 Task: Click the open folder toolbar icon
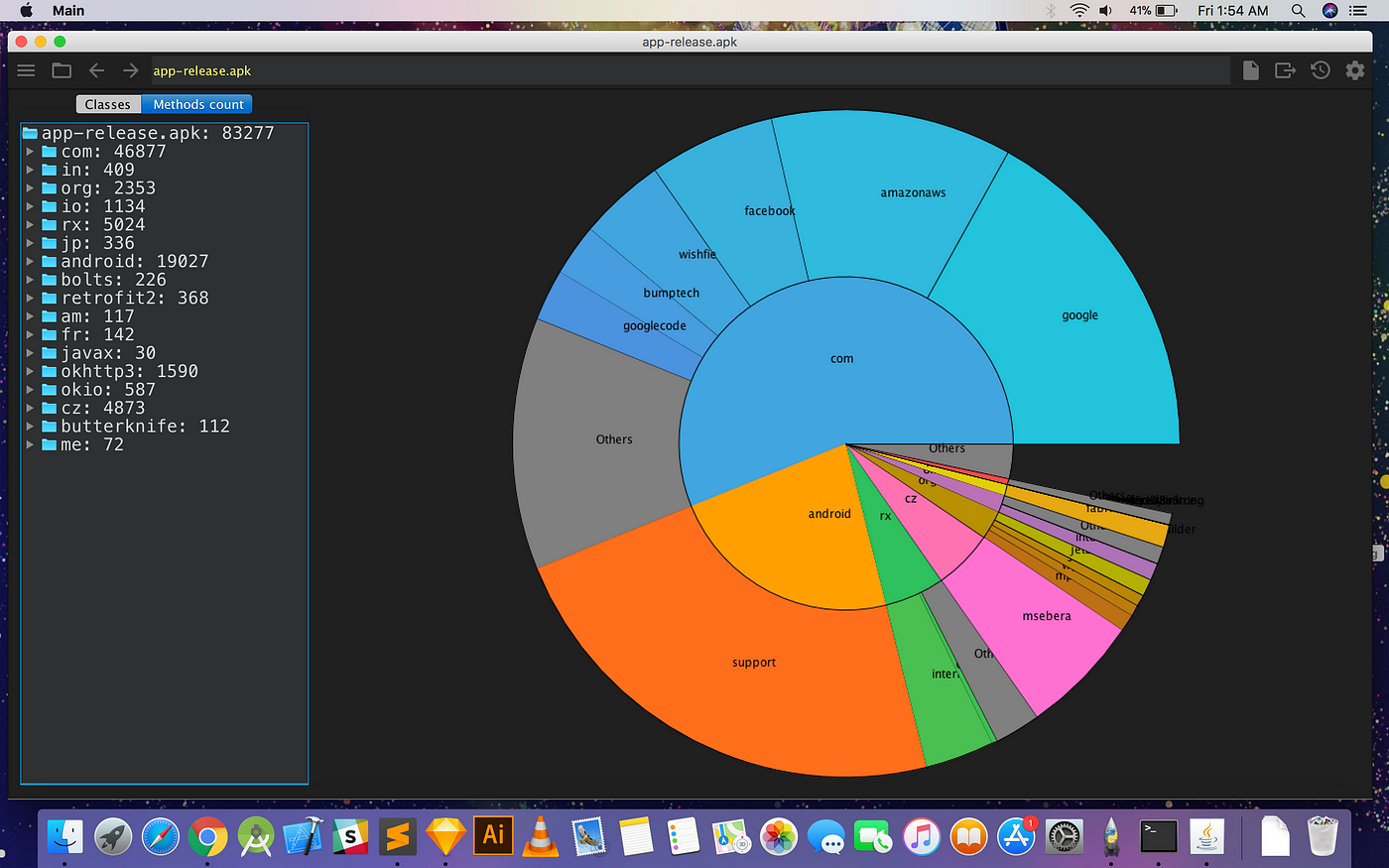[62, 70]
